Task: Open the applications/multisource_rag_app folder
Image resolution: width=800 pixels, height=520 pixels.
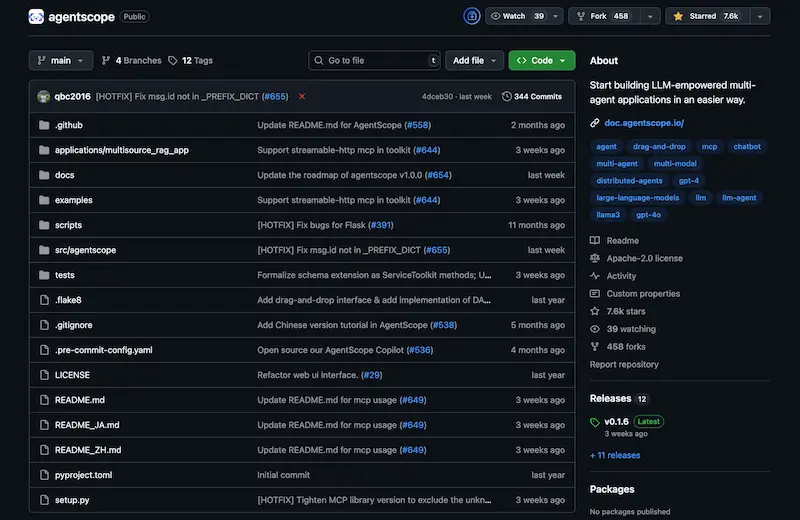Action: pyautogui.click(x=121, y=150)
